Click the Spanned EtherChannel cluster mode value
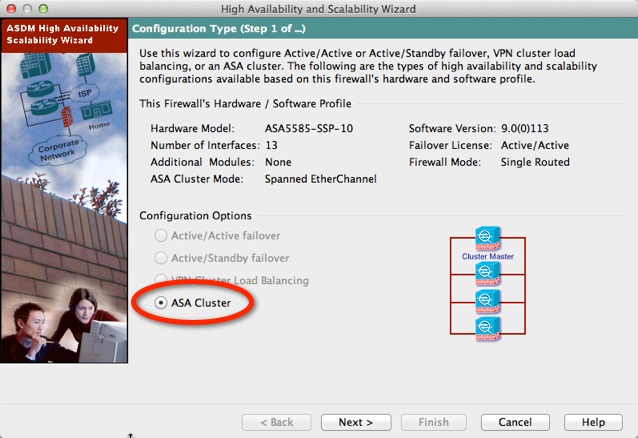Screen dimensions: 638x438 click(x=321, y=179)
